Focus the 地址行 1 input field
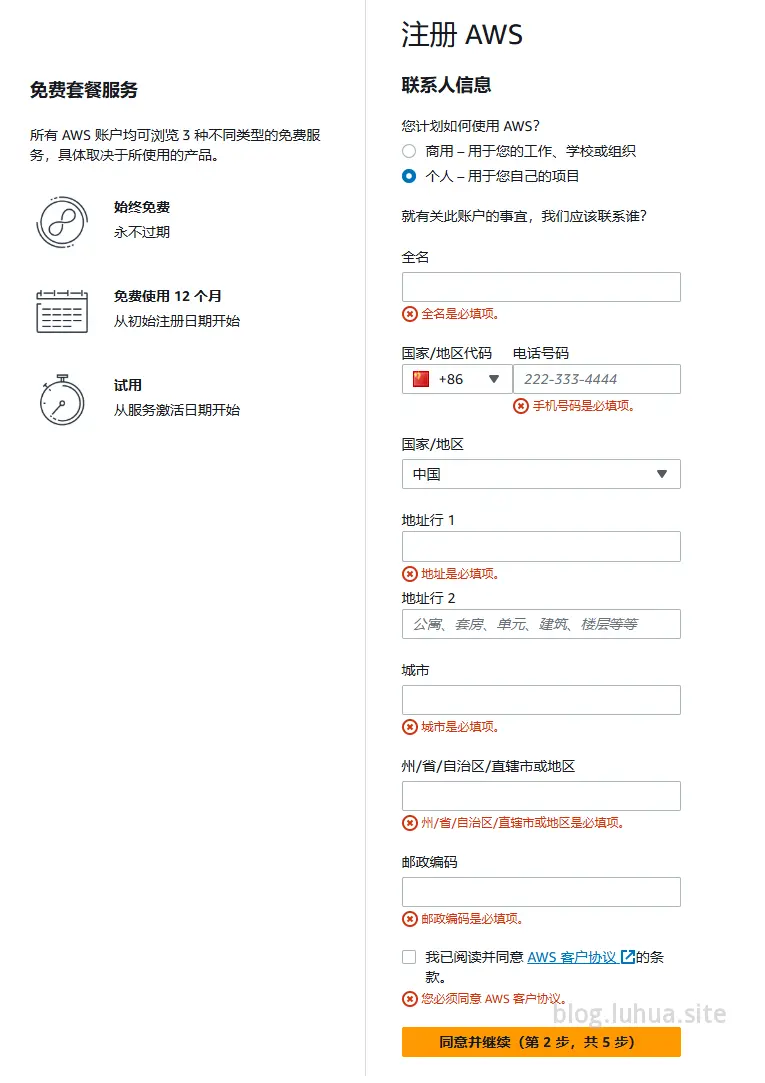Image resolution: width=765 pixels, height=1083 pixels. point(541,547)
